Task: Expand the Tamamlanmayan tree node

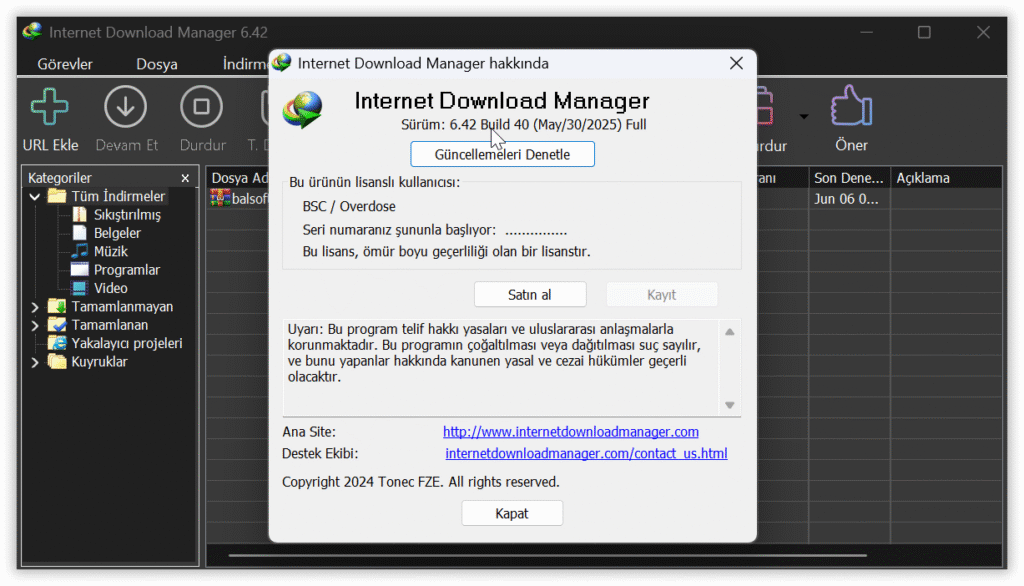Action: 35,306
